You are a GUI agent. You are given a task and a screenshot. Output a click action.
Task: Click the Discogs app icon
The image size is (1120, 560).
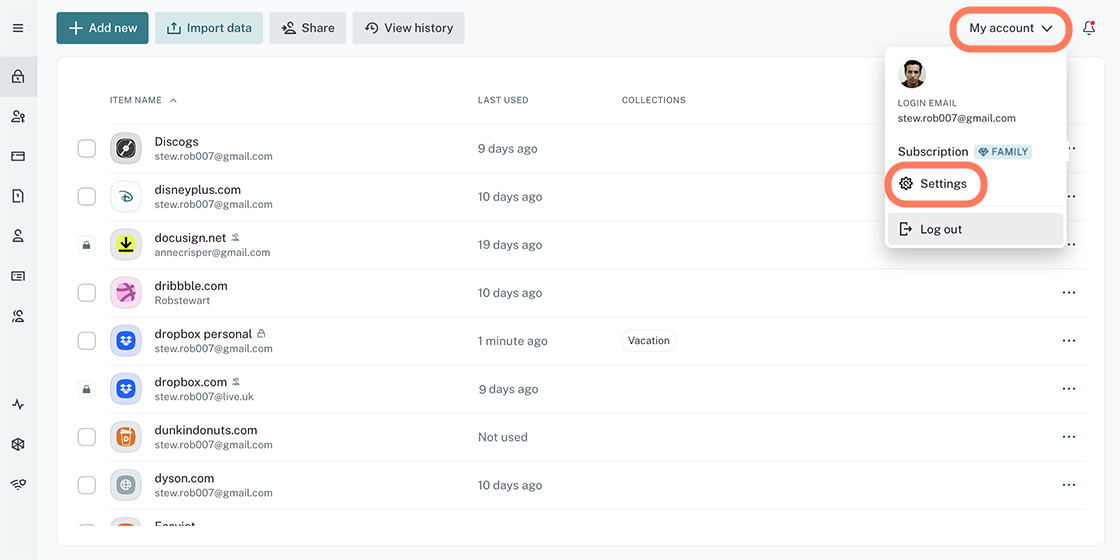(x=126, y=149)
